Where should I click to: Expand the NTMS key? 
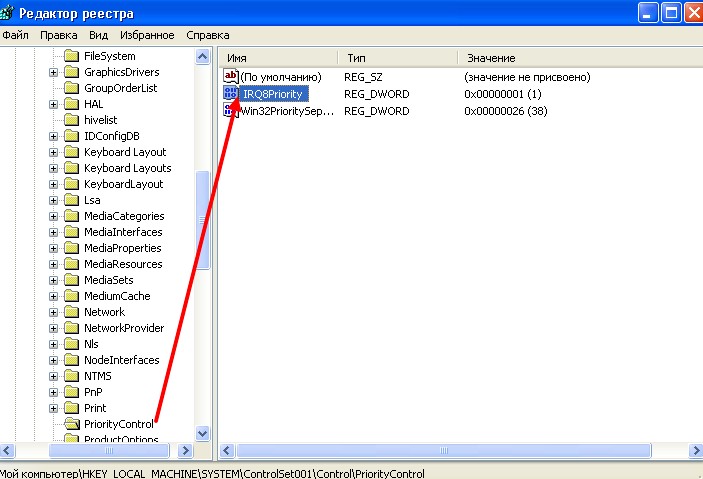(53, 376)
